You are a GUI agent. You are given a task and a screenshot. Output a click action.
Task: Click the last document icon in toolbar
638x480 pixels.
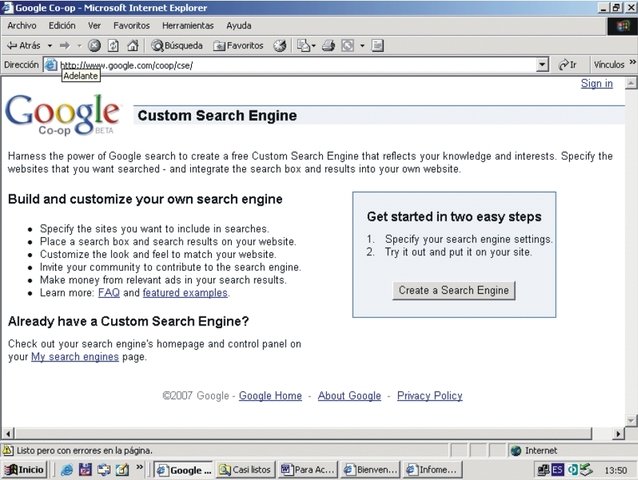[x=377, y=46]
